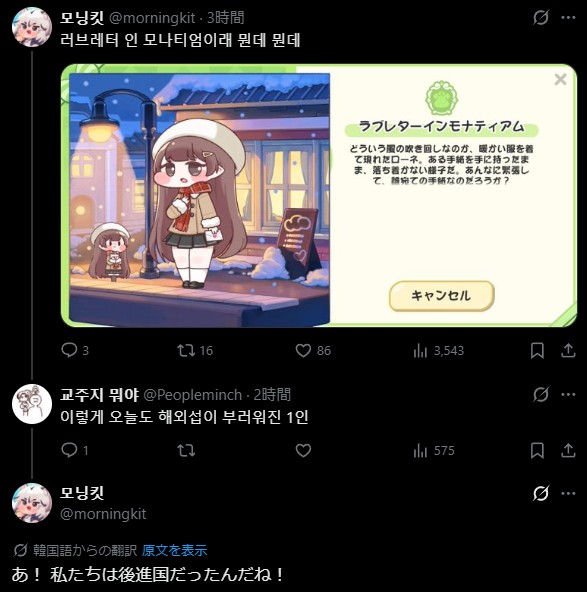View analytics showing 3,543 views
Viewport: 587px width, 592px height.
pos(438,351)
